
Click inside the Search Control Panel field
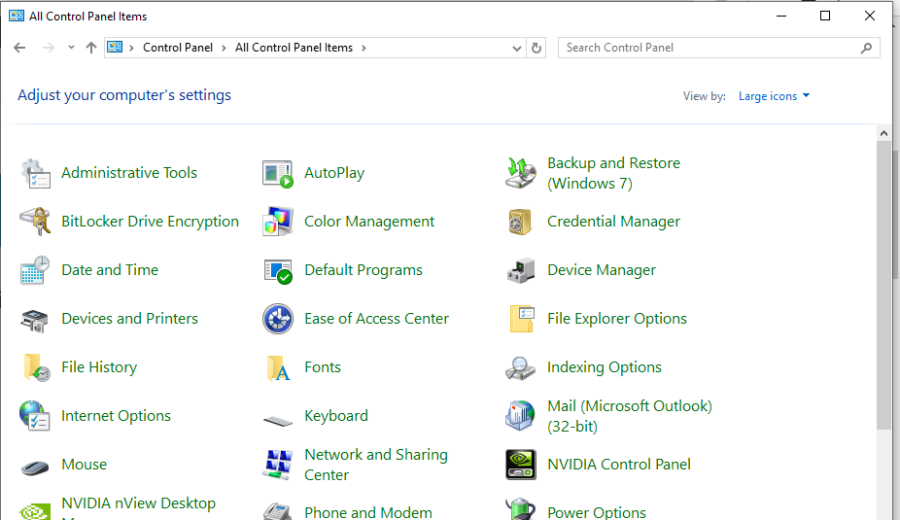tap(710, 48)
